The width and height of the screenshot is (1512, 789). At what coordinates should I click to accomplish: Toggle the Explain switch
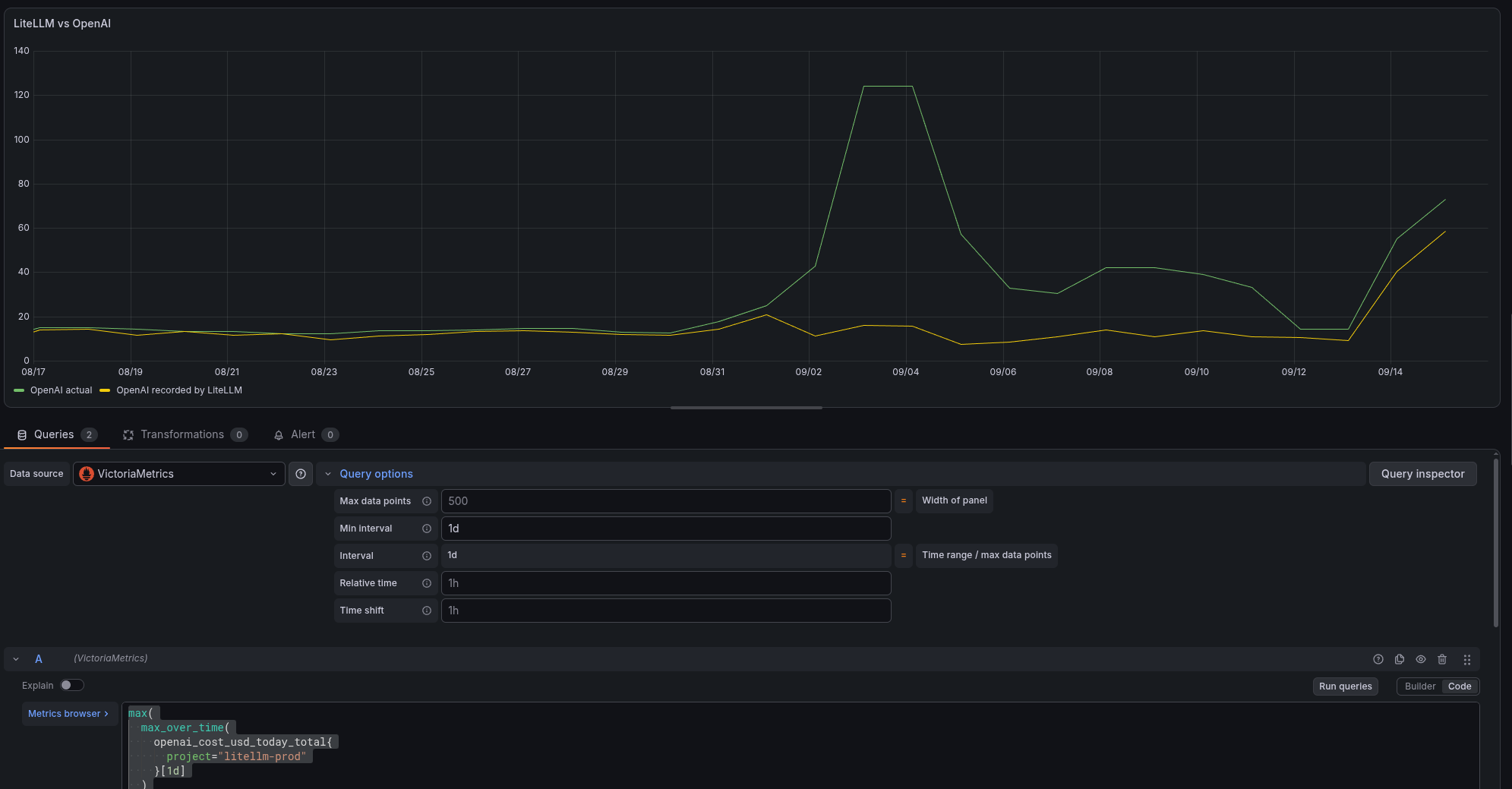[x=72, y=685]
